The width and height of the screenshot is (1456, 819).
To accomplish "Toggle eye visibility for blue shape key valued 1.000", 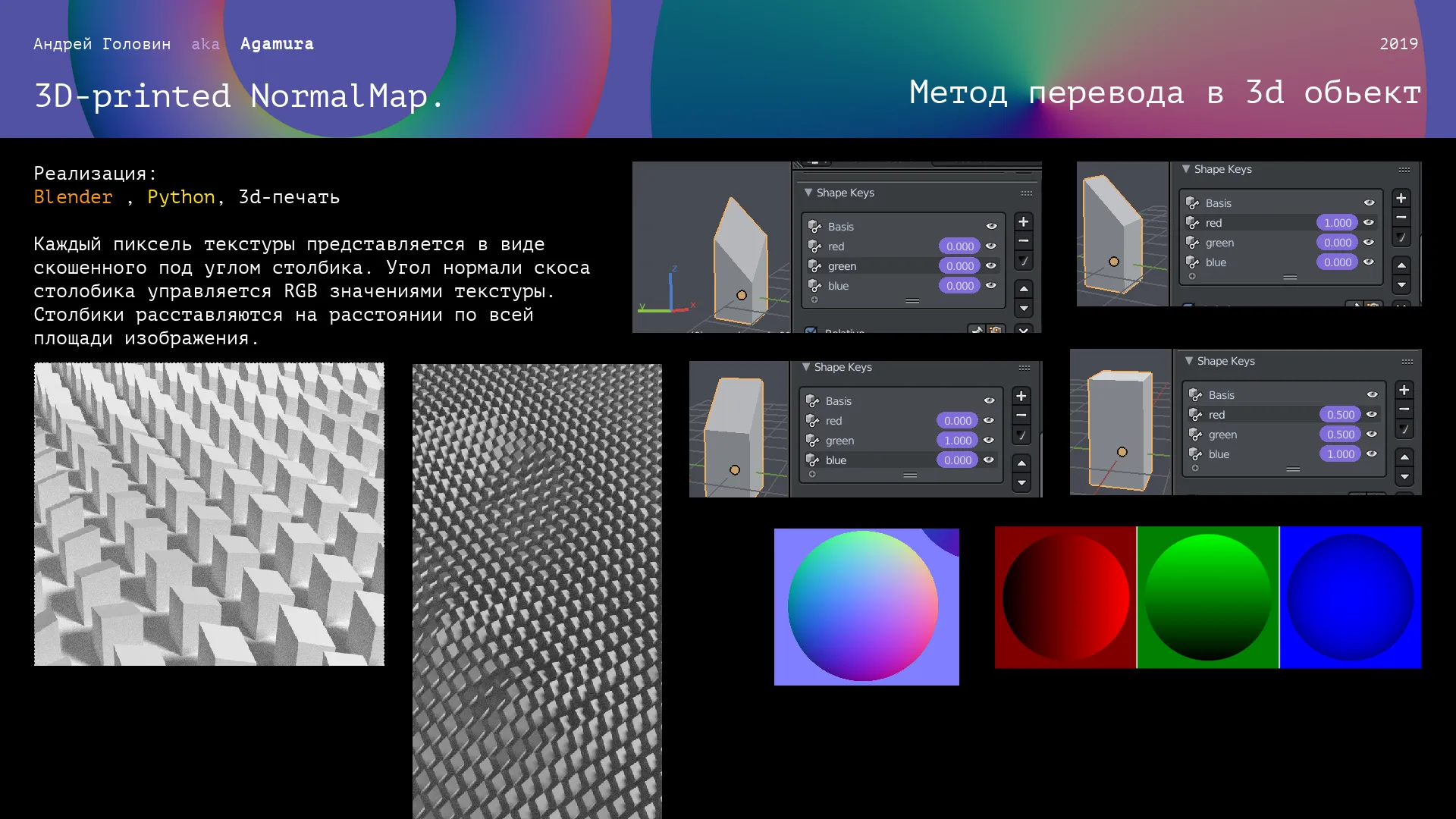I will pos(1372,454).
